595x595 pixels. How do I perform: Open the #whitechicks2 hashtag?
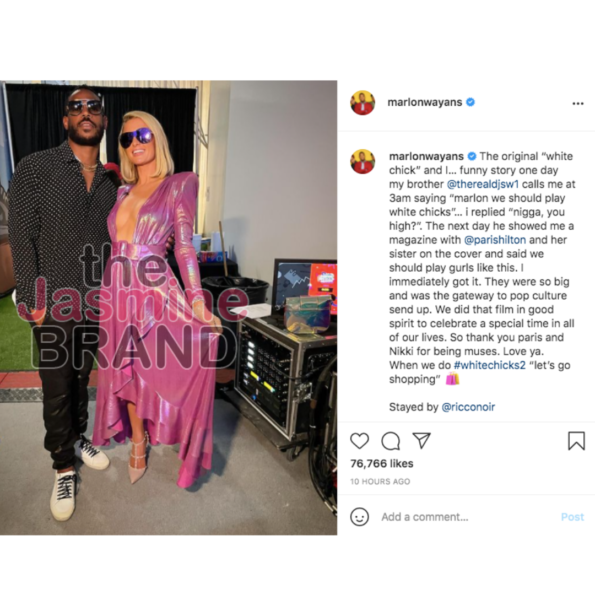point(490,365)
